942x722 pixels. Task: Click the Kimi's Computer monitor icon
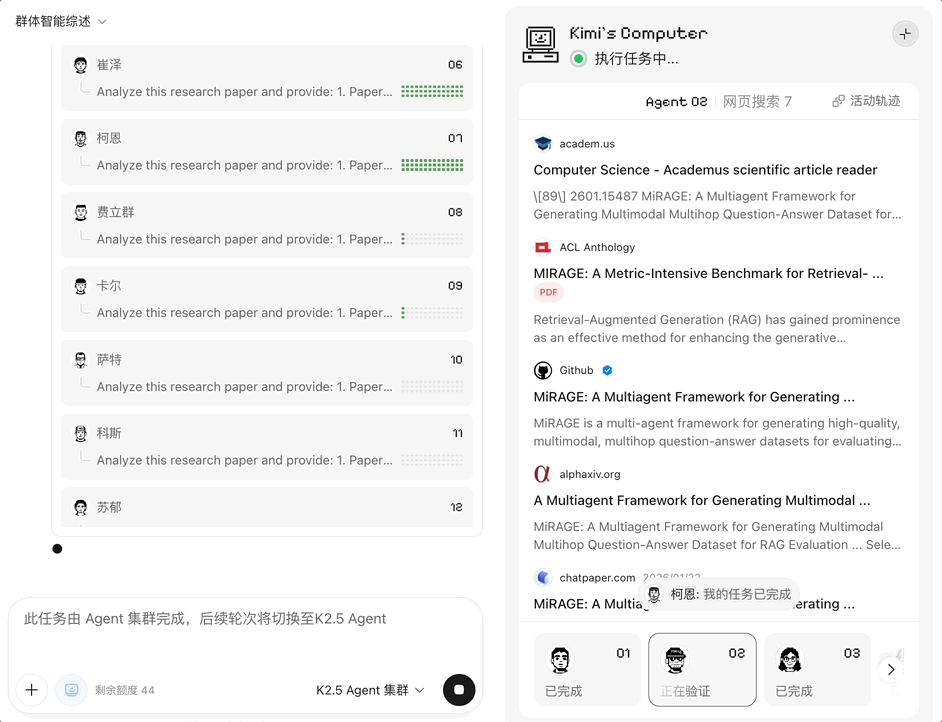(x=541, y=44)
